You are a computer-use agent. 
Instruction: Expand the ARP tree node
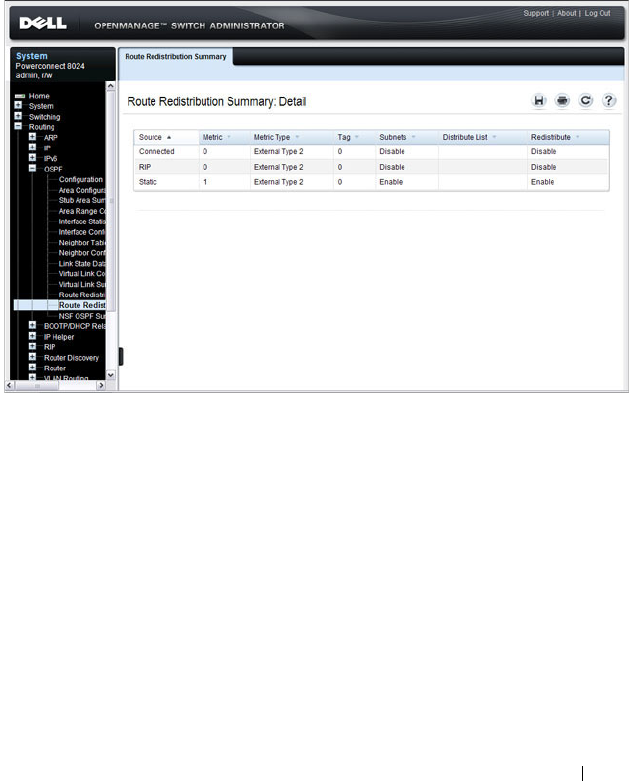pyautogui.click(x=32, y=137)
